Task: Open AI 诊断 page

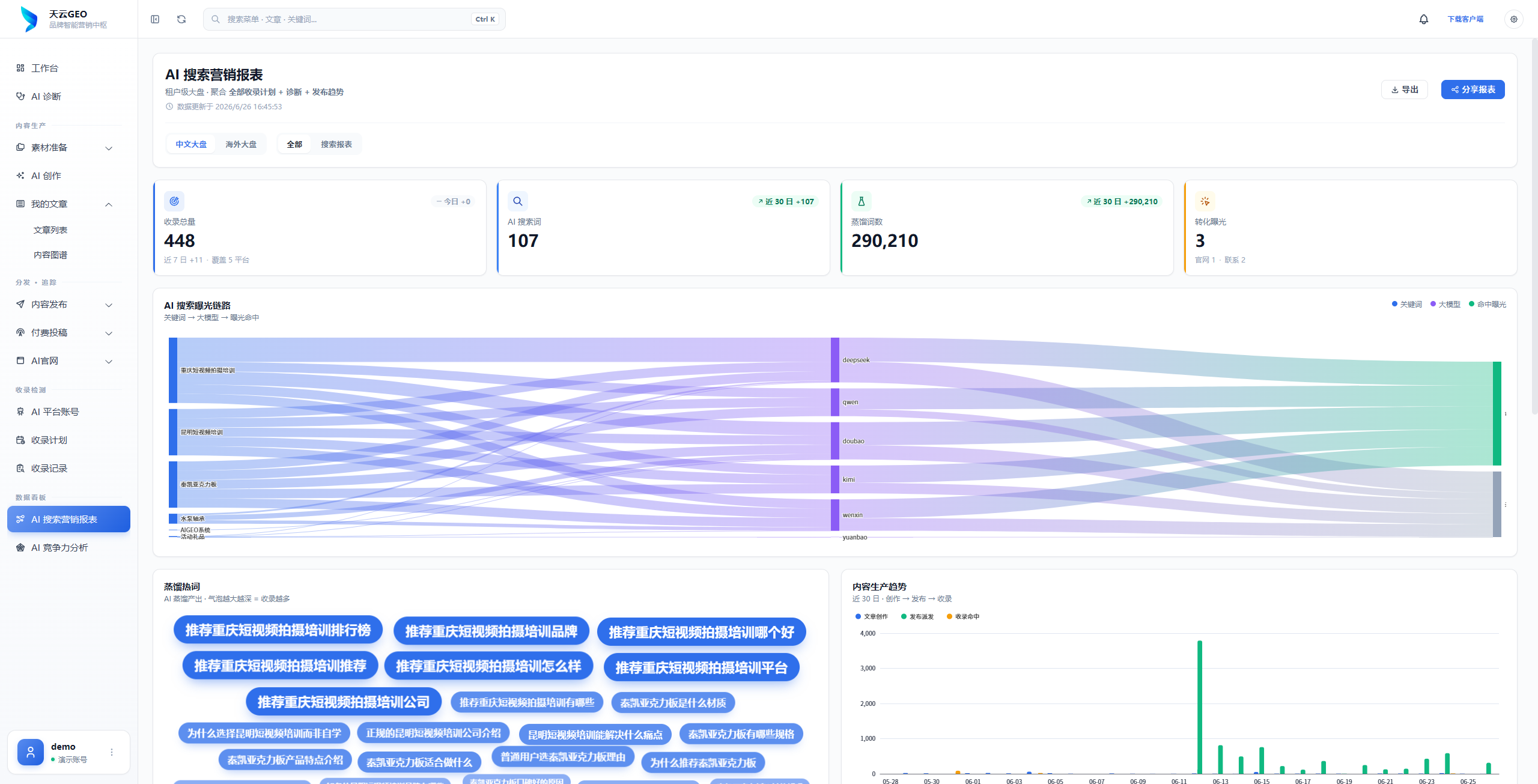Action: (x=68, y=96)
